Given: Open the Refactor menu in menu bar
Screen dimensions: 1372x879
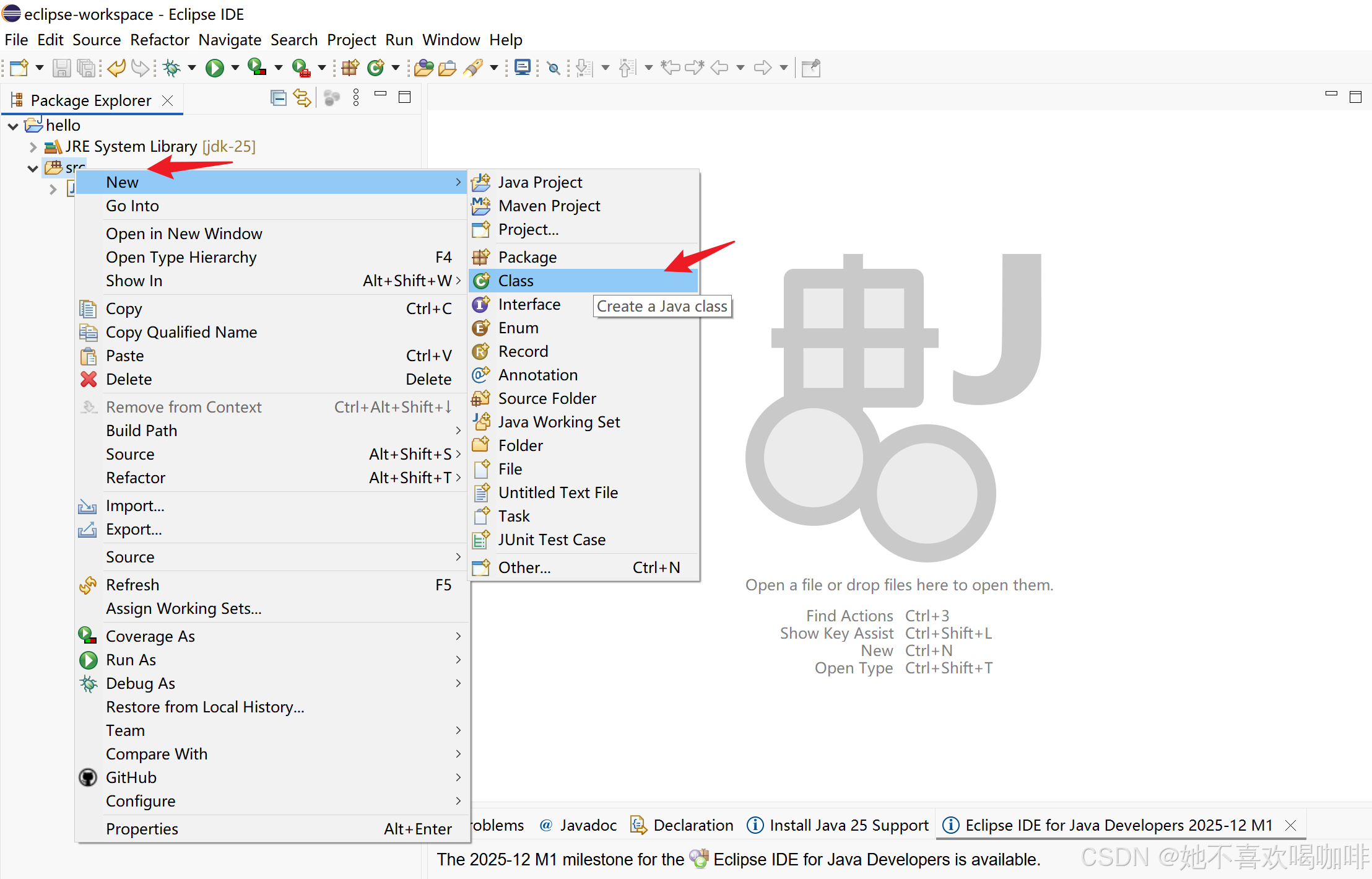Looking at the screenshot, I should (x=159, y=40).
